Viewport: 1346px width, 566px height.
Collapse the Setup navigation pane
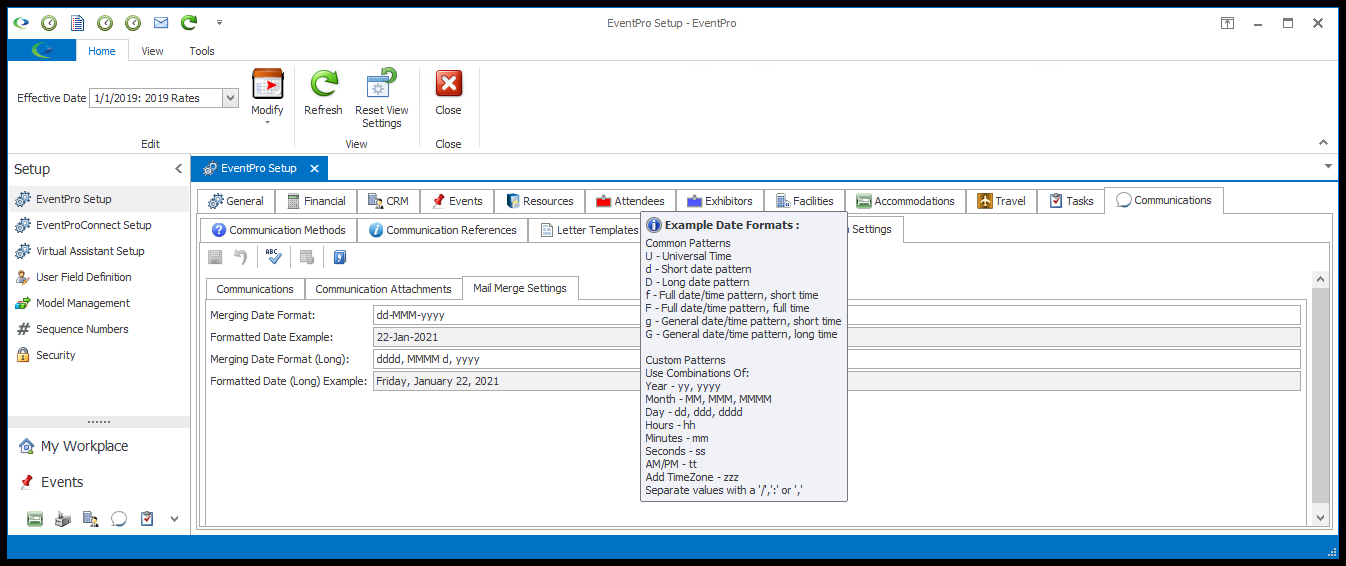click(178, 169)
